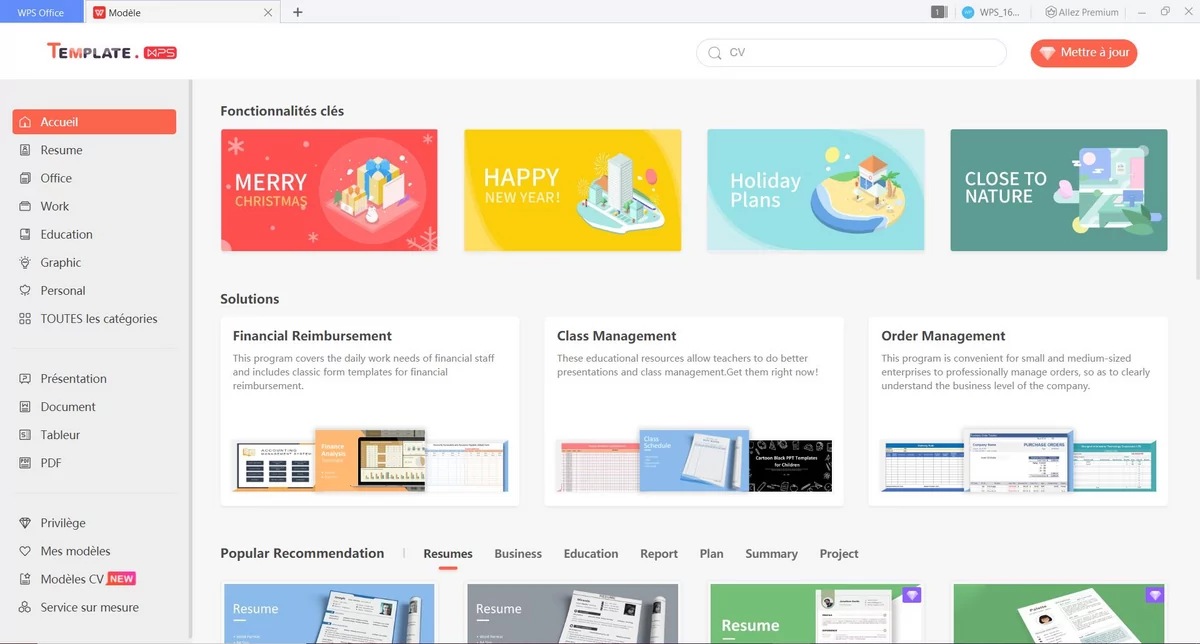Screen dimensions: 1200x644
Task: Click the Popular Recommendation heading
Action: click(302, 553)
